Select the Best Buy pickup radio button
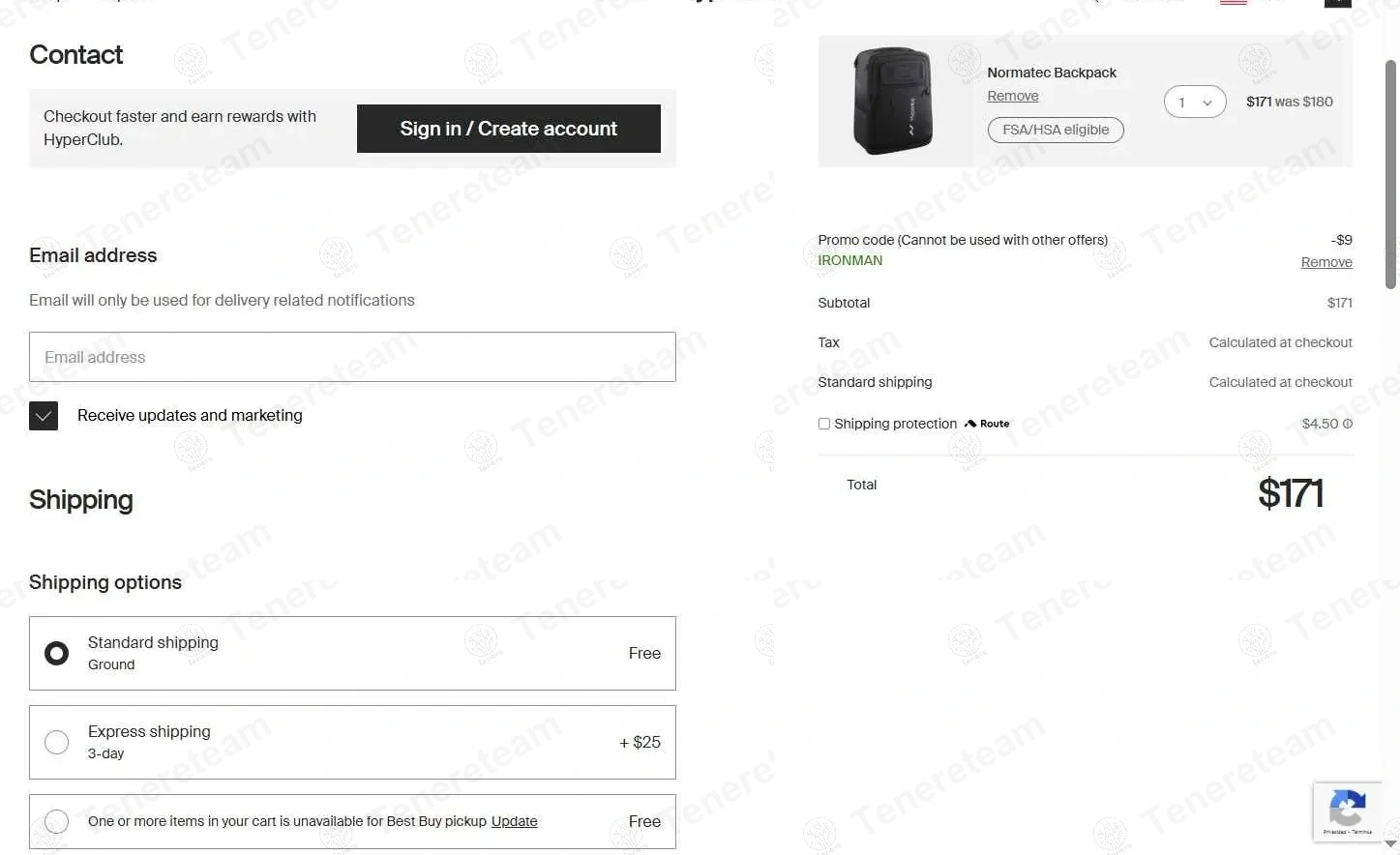1400x855 pixels. [57, 821]
